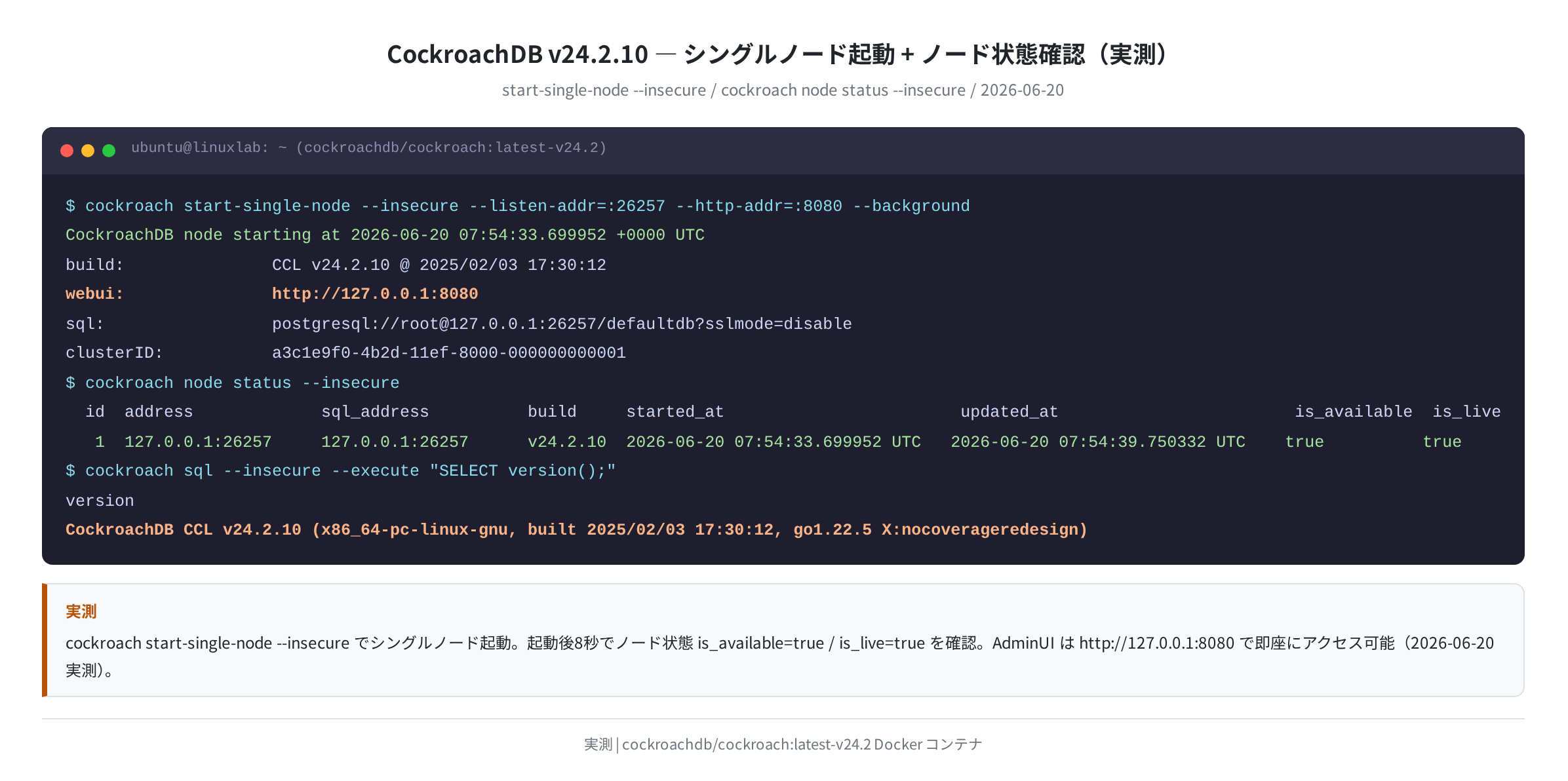
Task: Click the build cell v24.2.10
Action: (x=567, y=442)
